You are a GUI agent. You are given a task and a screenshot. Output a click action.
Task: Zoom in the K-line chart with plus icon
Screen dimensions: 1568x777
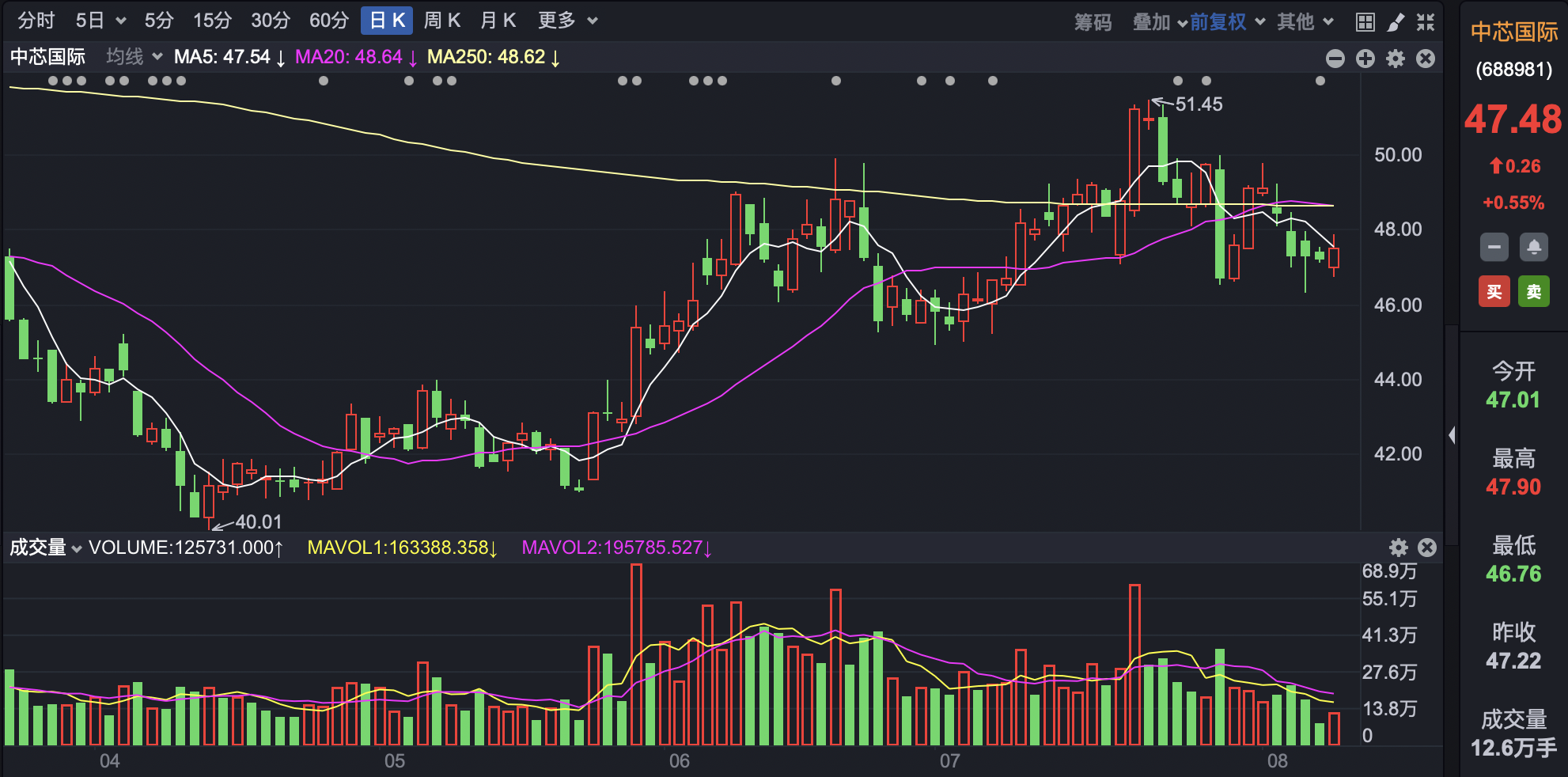(1365, 59)
